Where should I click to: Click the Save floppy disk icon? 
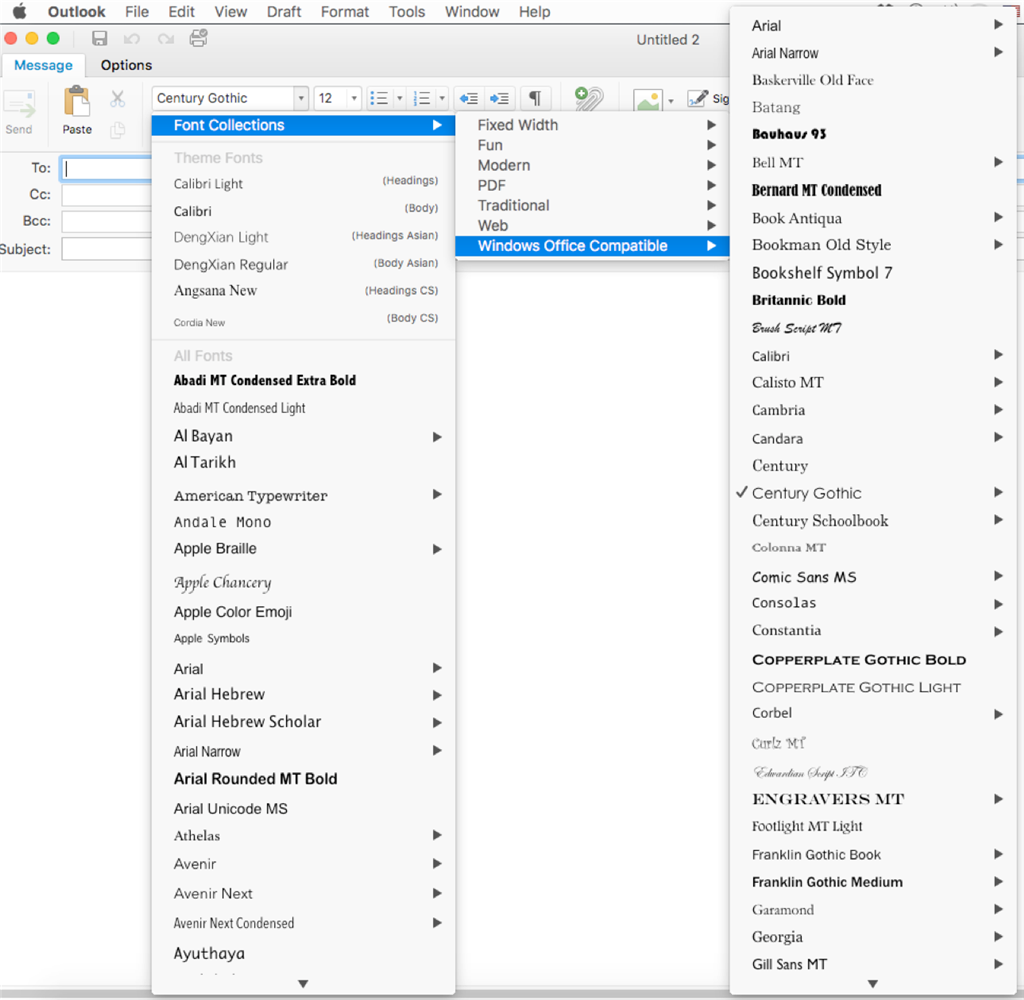[x=99, y=39]
